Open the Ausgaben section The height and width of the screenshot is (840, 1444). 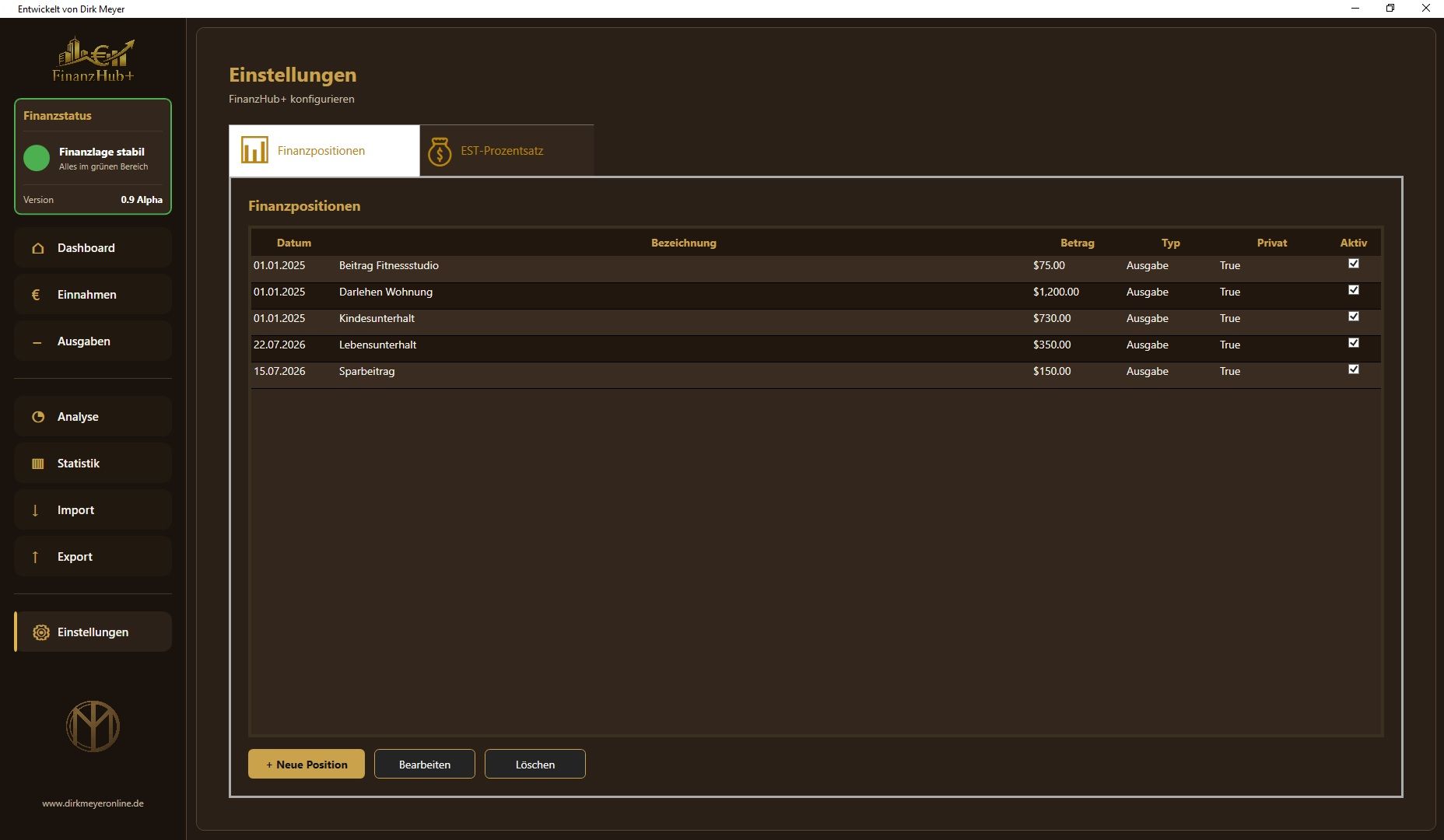pos(93,341)
